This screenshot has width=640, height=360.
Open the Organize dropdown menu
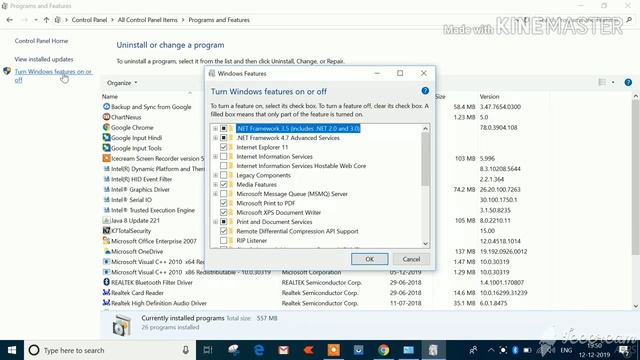122,83
